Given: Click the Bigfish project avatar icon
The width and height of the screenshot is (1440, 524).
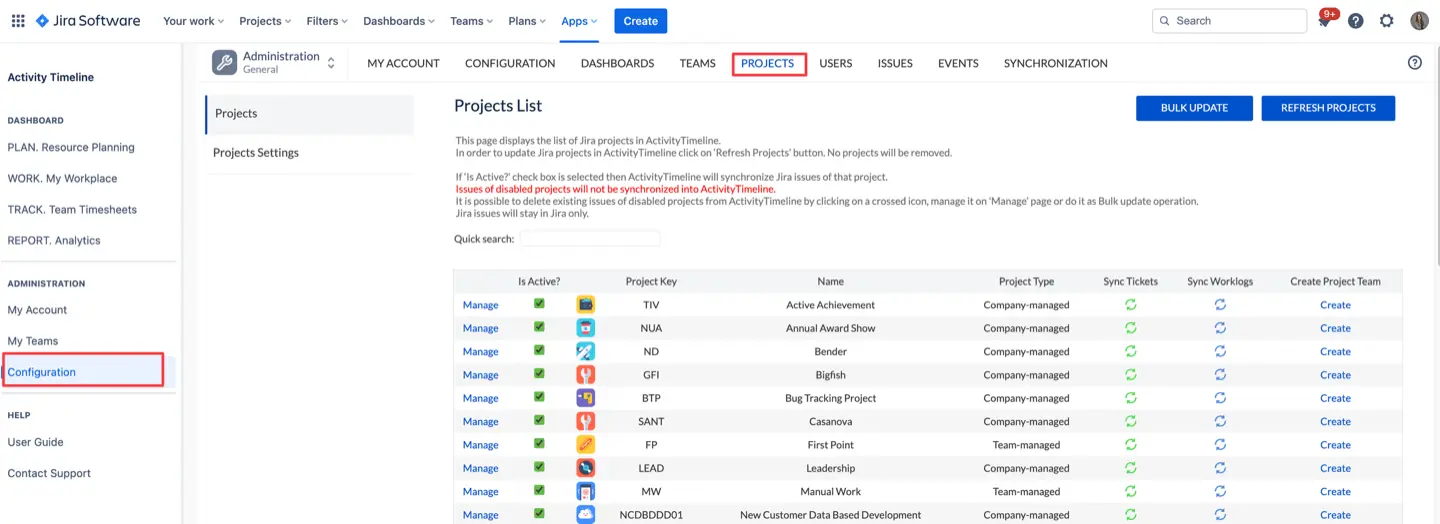Looking at the screenshot, I should point(585,375).
